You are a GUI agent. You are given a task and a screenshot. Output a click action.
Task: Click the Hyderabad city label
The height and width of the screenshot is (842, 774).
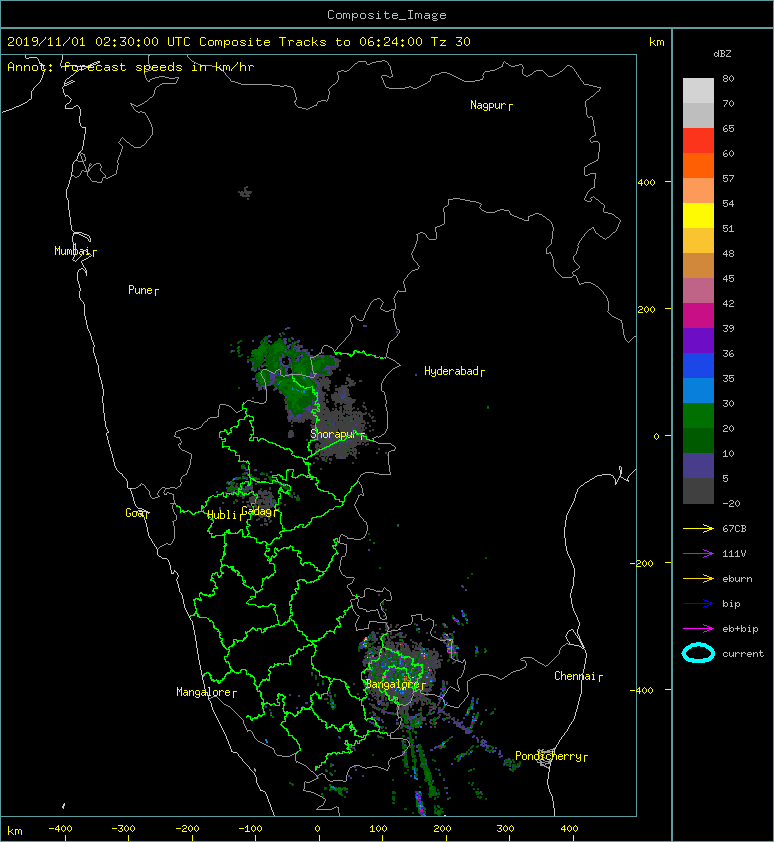[x=454, y=372]
